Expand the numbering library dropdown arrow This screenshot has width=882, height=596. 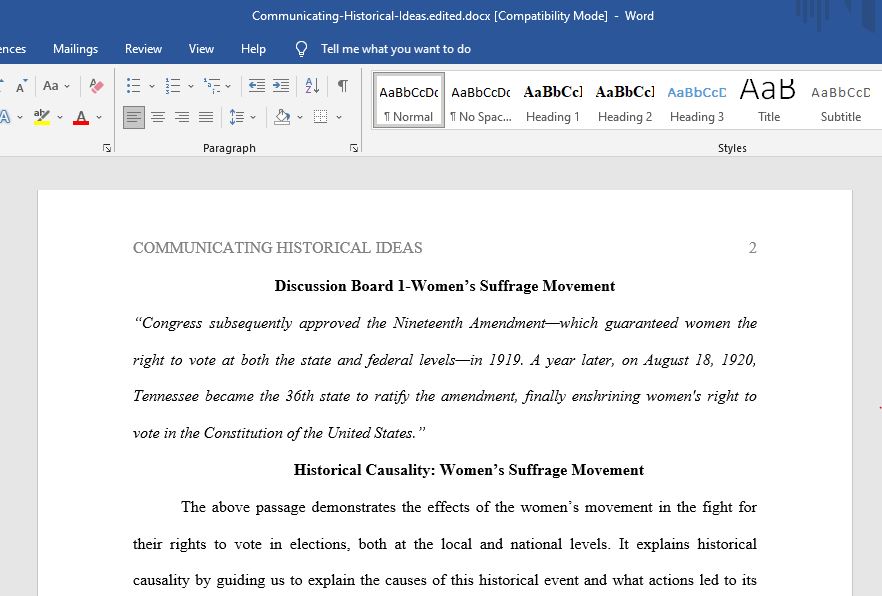[191, 86]
